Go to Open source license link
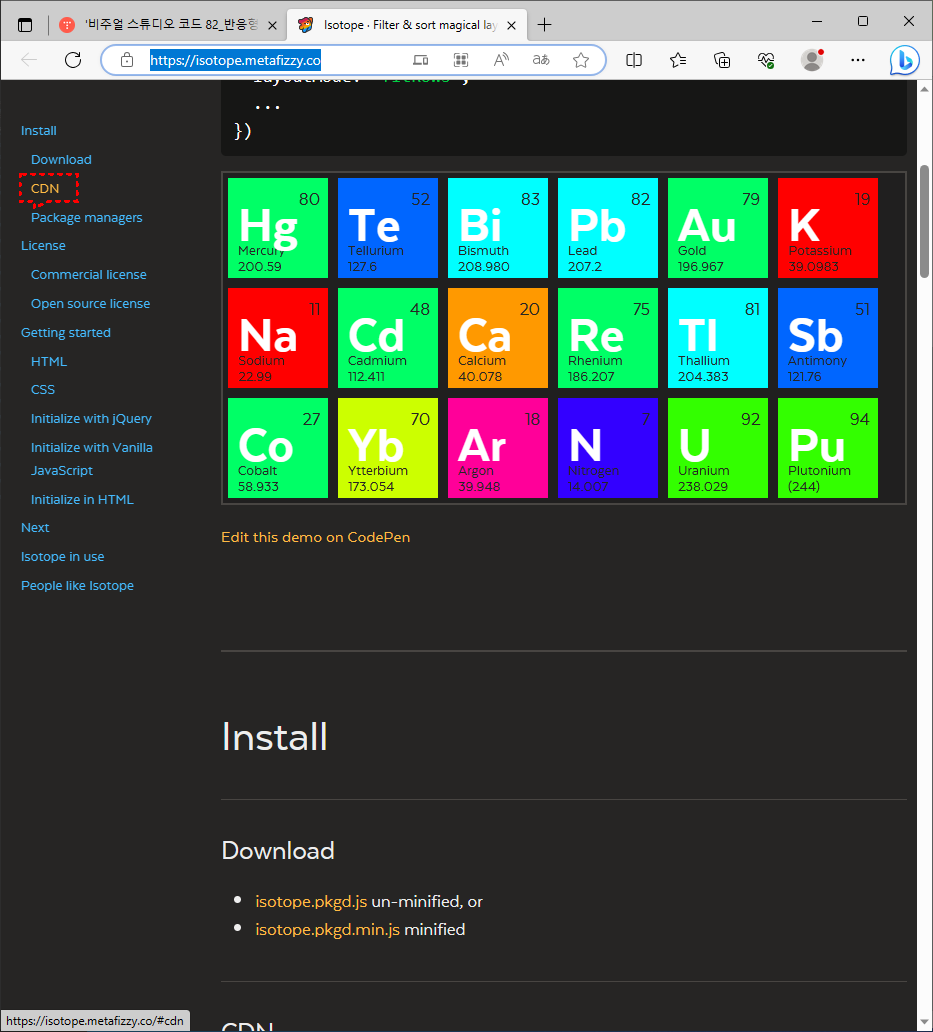 pyautogui.click(x=90, y=303)
